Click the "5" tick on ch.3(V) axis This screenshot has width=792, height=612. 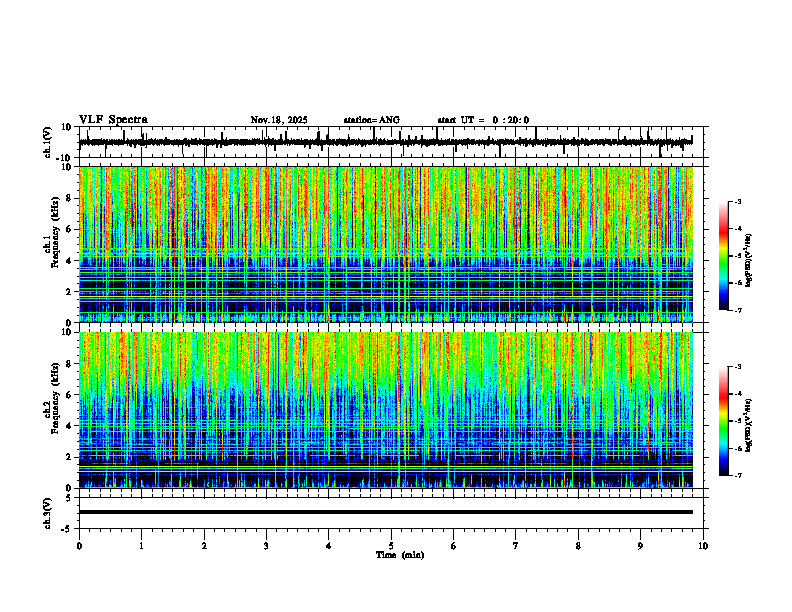70,497
